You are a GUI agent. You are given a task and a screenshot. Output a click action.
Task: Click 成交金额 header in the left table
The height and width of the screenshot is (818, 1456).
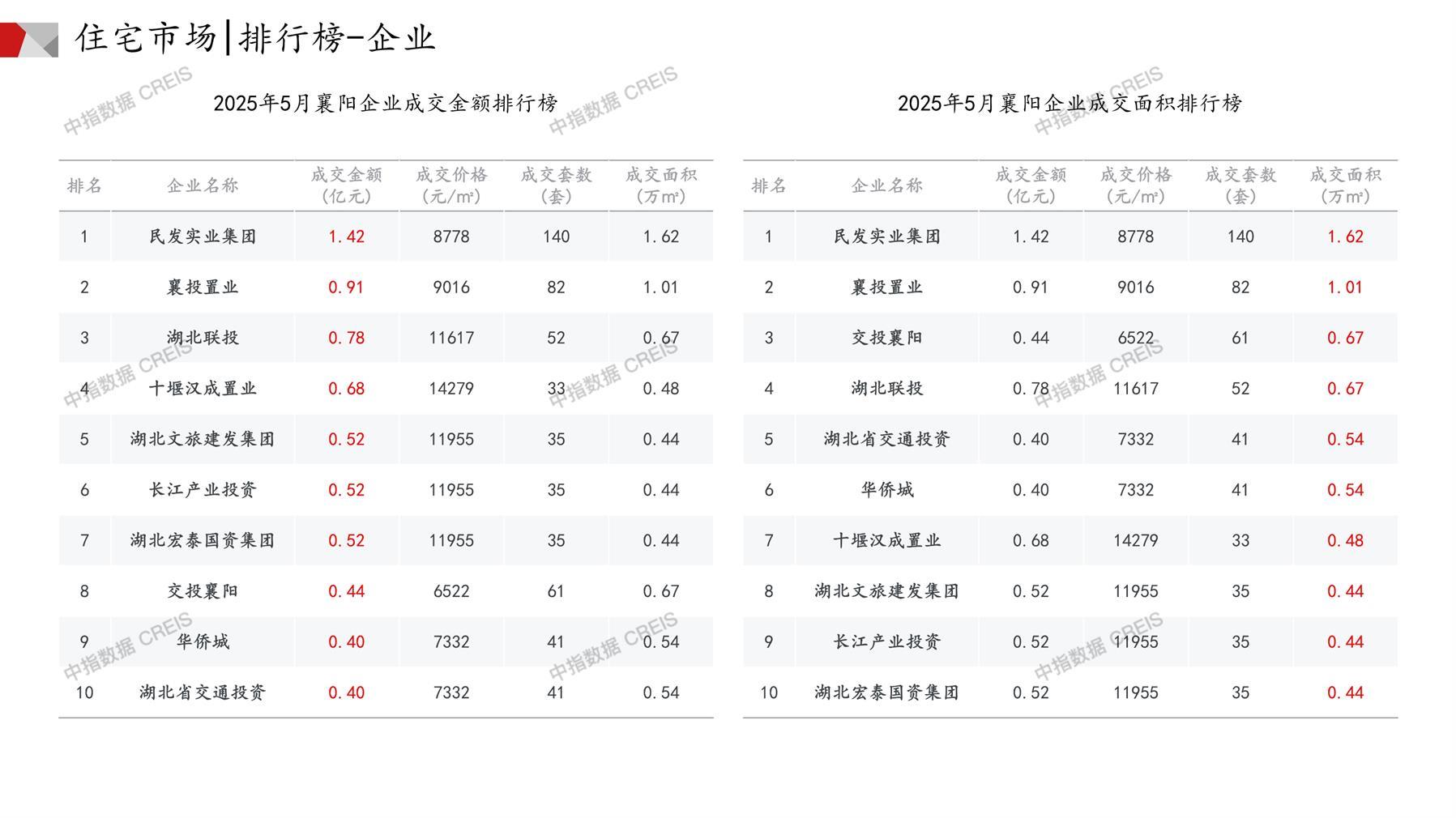[x=346, y=185]
